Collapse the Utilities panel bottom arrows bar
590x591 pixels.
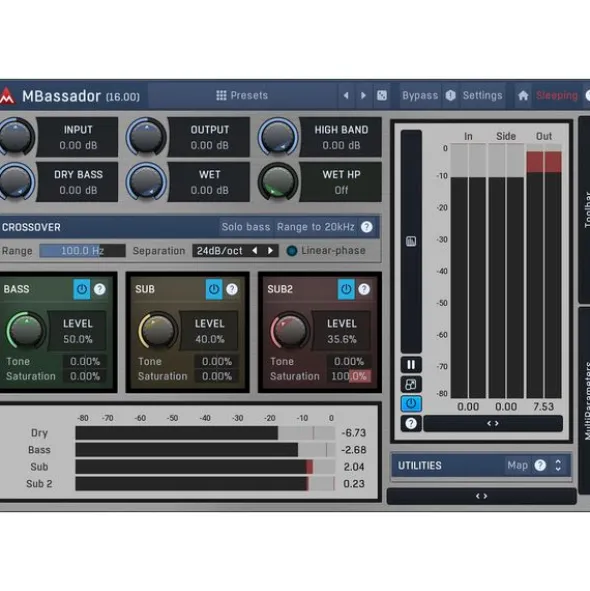click(481, 496)
